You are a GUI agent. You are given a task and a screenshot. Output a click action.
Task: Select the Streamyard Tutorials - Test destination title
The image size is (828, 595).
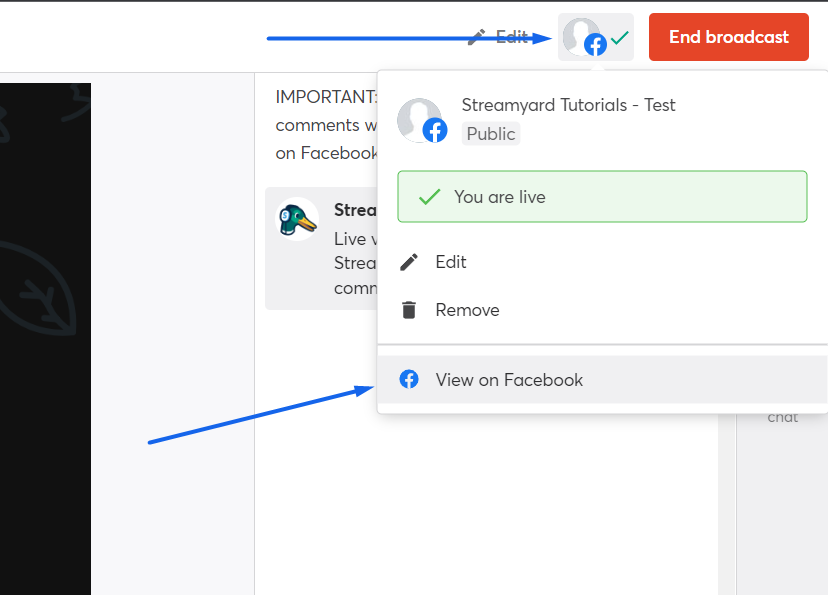click(x=568, y=105)
